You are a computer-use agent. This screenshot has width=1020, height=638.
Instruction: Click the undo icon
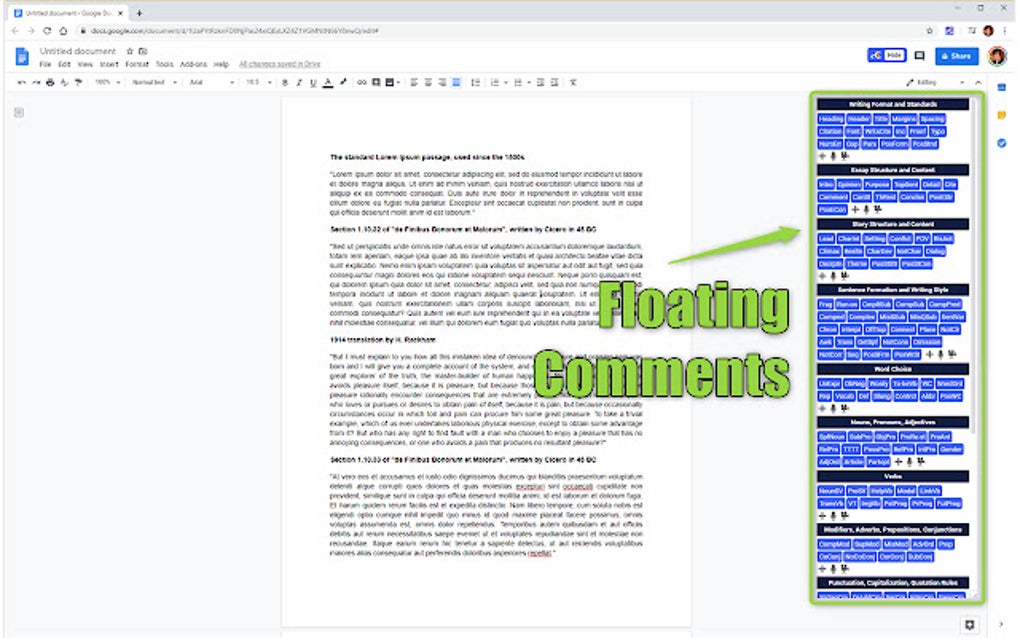20,82
